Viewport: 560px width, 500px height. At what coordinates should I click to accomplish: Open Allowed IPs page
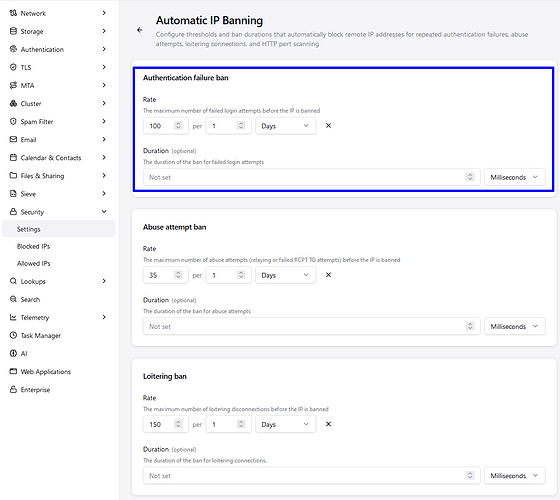point(34,263)
